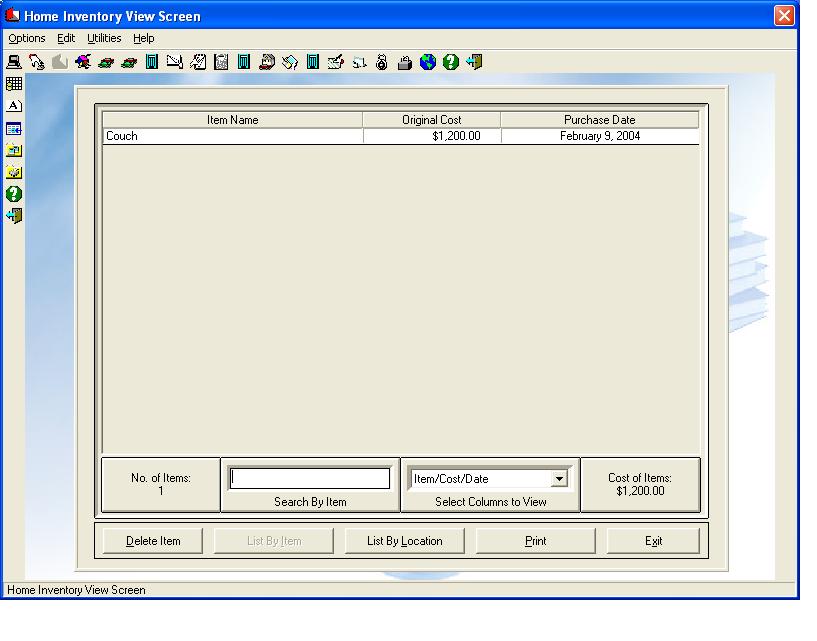Viewport: 817px width, 641px height.
Task: Click the green question mark in left sidebar
Action: pyautogui.click(x=14, y=194)
